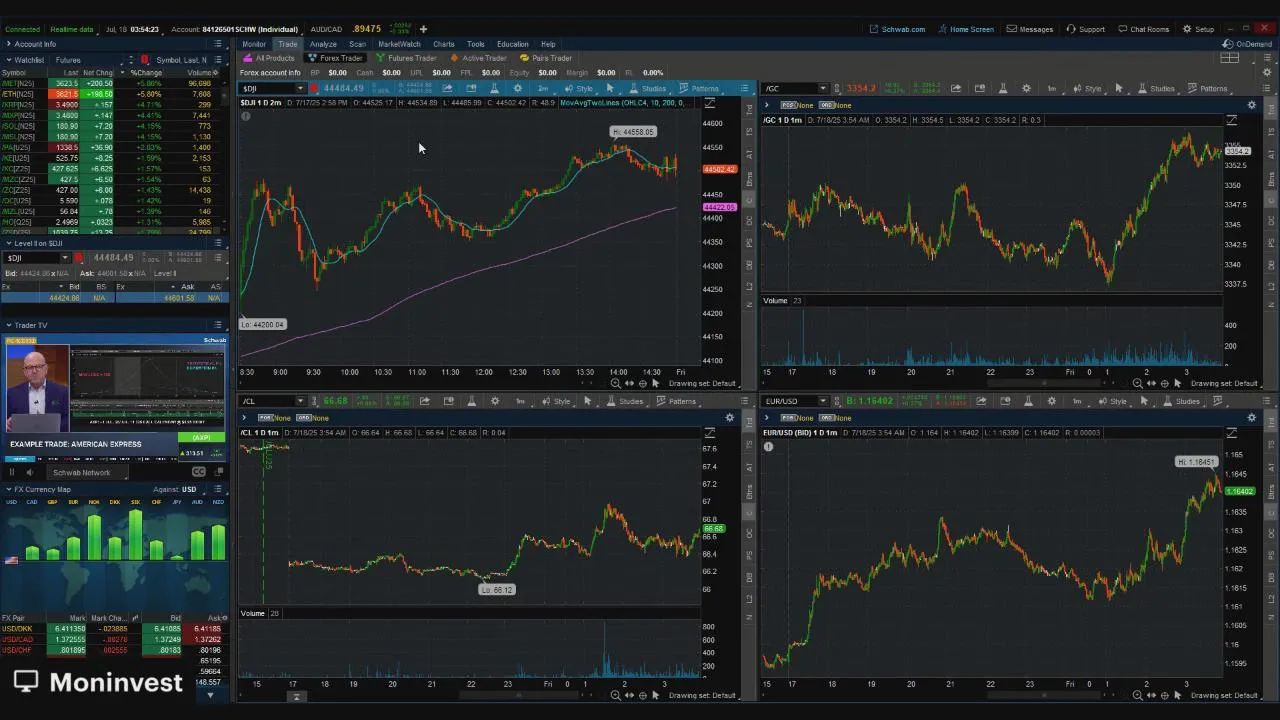Open the Charts tab
1280x720 pixels.
pyautogui.click(x=444, y=44)
